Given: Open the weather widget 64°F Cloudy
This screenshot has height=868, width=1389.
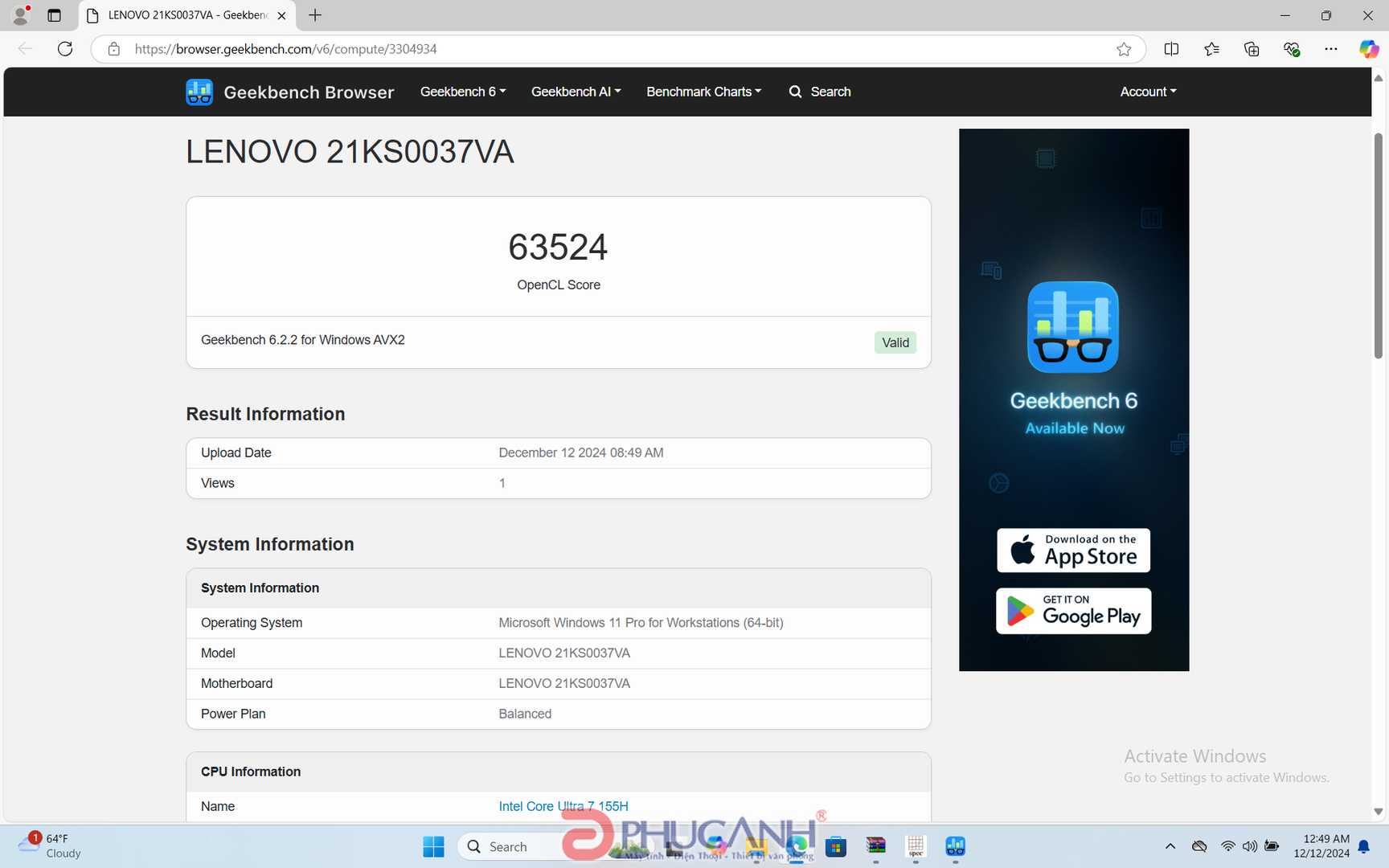Looking at the screenshot, I should [x=50, y=846].
